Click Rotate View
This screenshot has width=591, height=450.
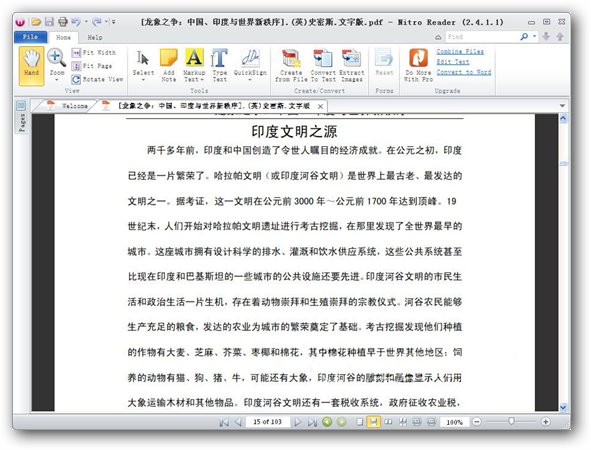click(97, 79)
